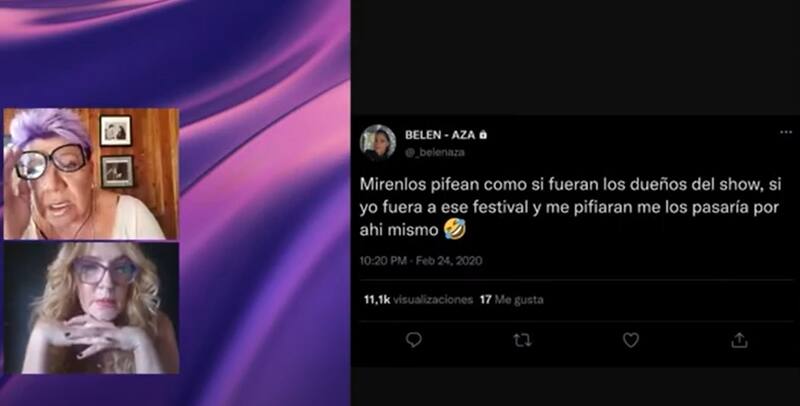Click the @_belenaza handle
Screen dimensions: 800x406
click(435, 153)
